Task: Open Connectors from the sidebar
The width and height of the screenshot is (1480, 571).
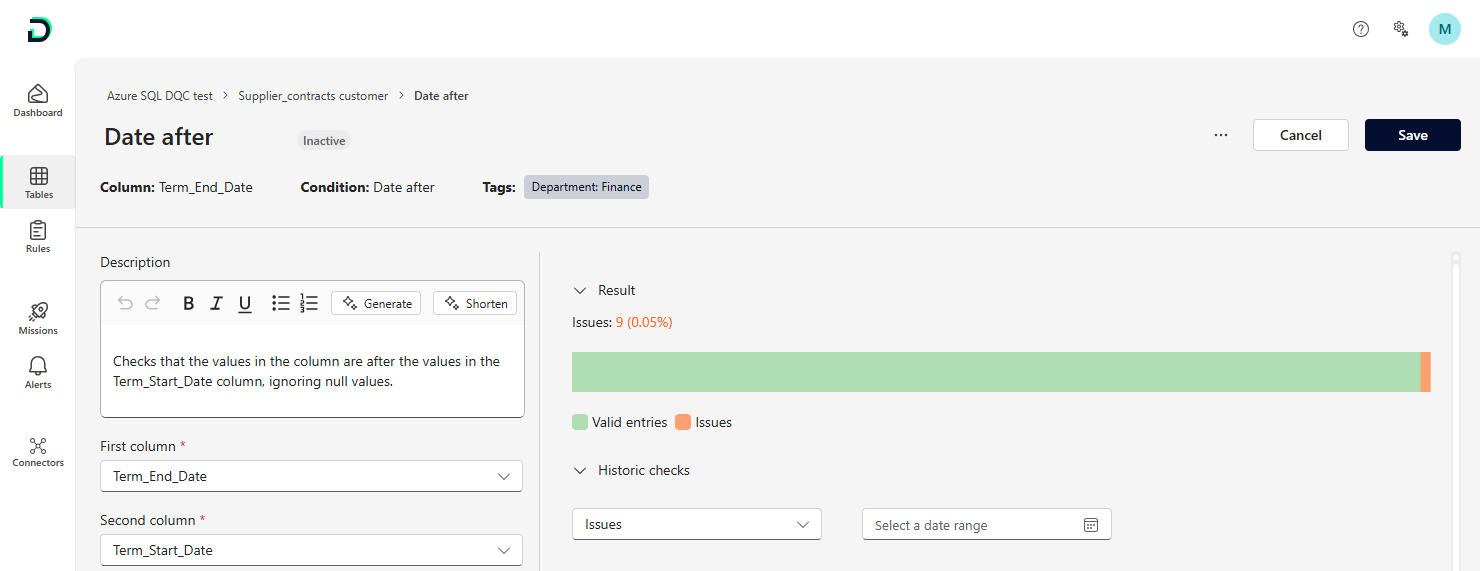Action: point(38,451)
